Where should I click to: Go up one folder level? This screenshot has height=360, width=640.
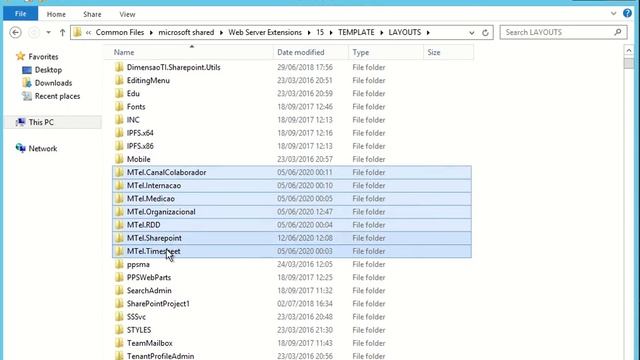click(x=62, y=32)
